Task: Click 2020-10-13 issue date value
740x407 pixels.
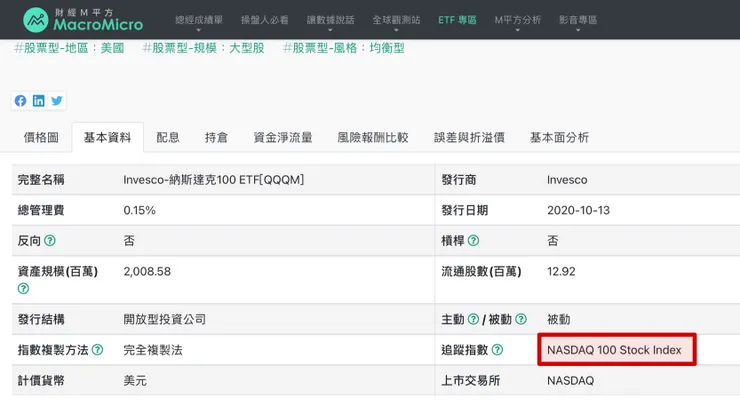Action: (578, 210)
